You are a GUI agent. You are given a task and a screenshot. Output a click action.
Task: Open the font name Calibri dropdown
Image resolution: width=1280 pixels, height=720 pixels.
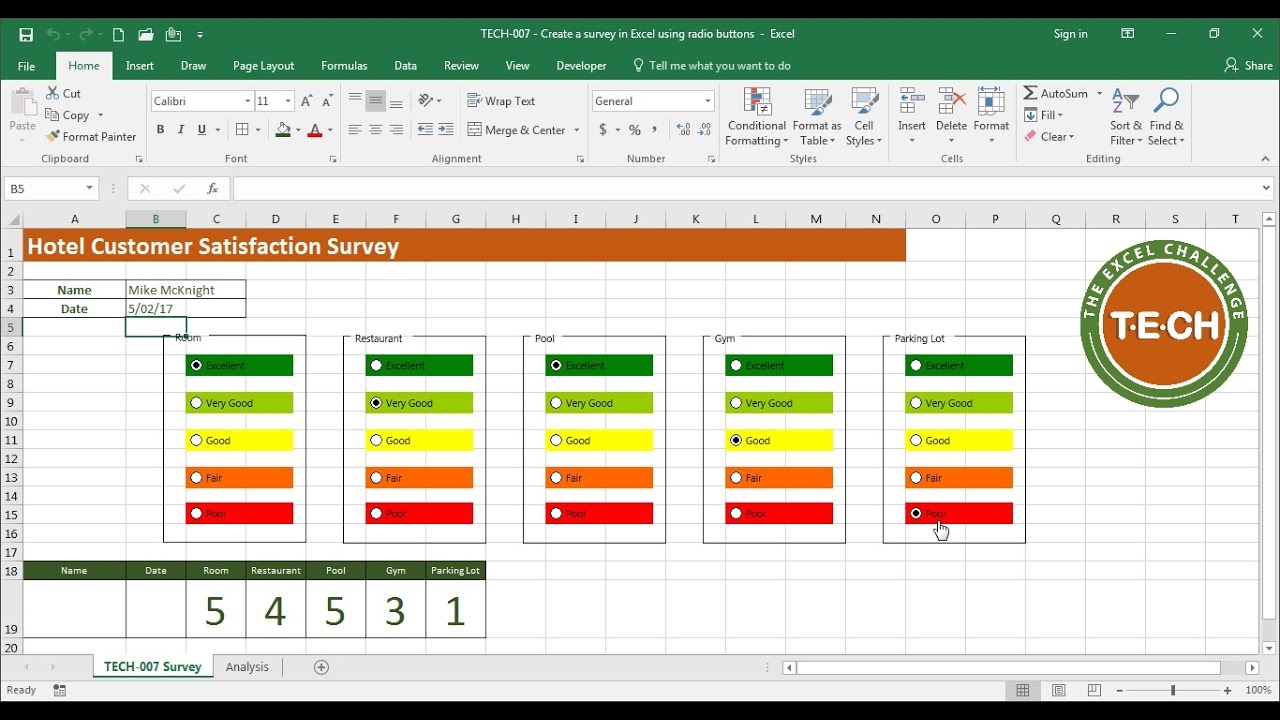pyautogui.click(x=248, y=101)
